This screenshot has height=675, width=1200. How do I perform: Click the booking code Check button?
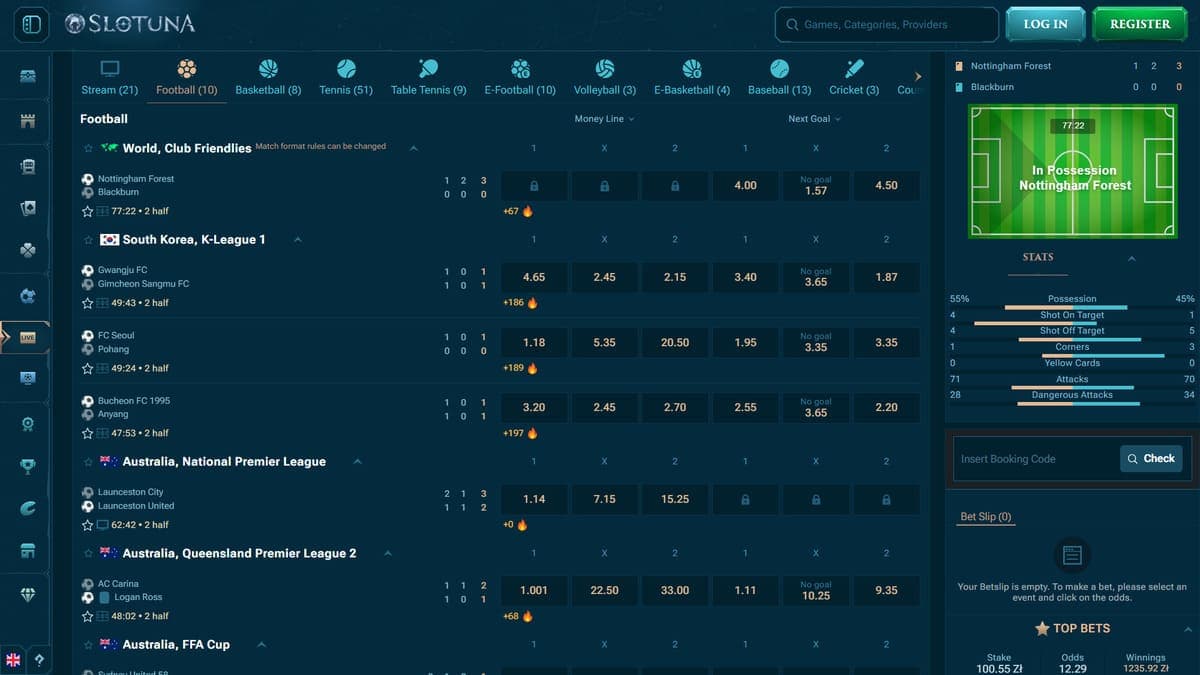[x=1151, y=459]
